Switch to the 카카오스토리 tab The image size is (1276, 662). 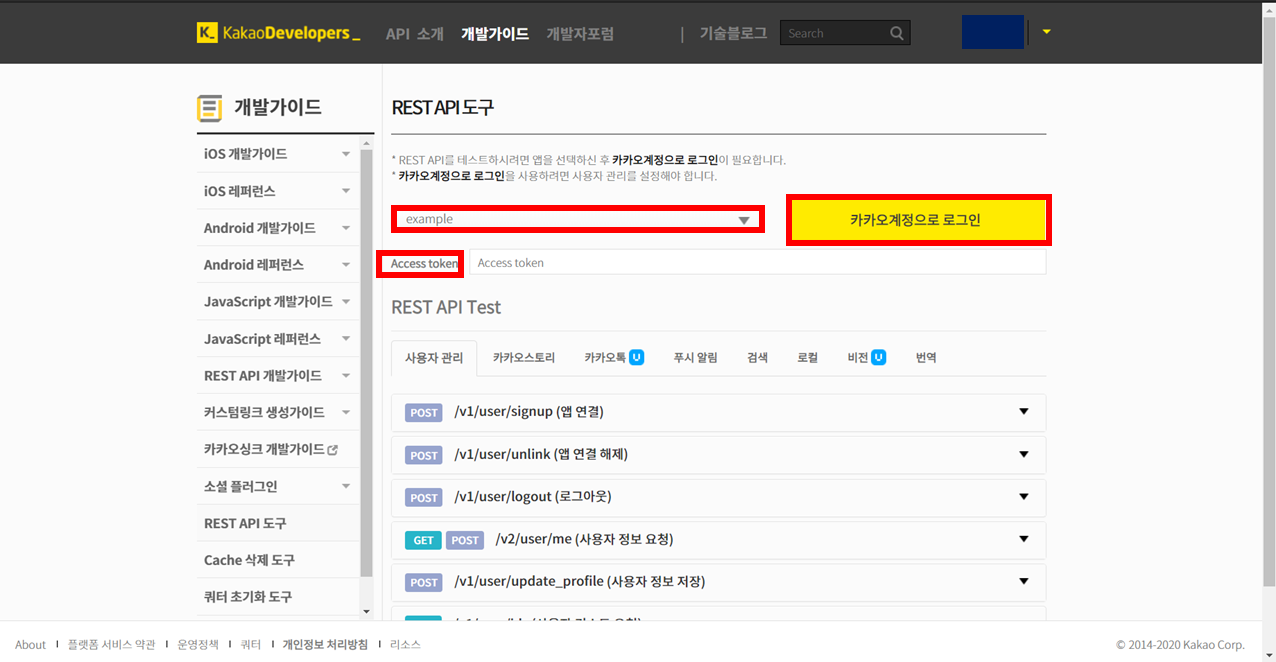(x=523, y=358)
